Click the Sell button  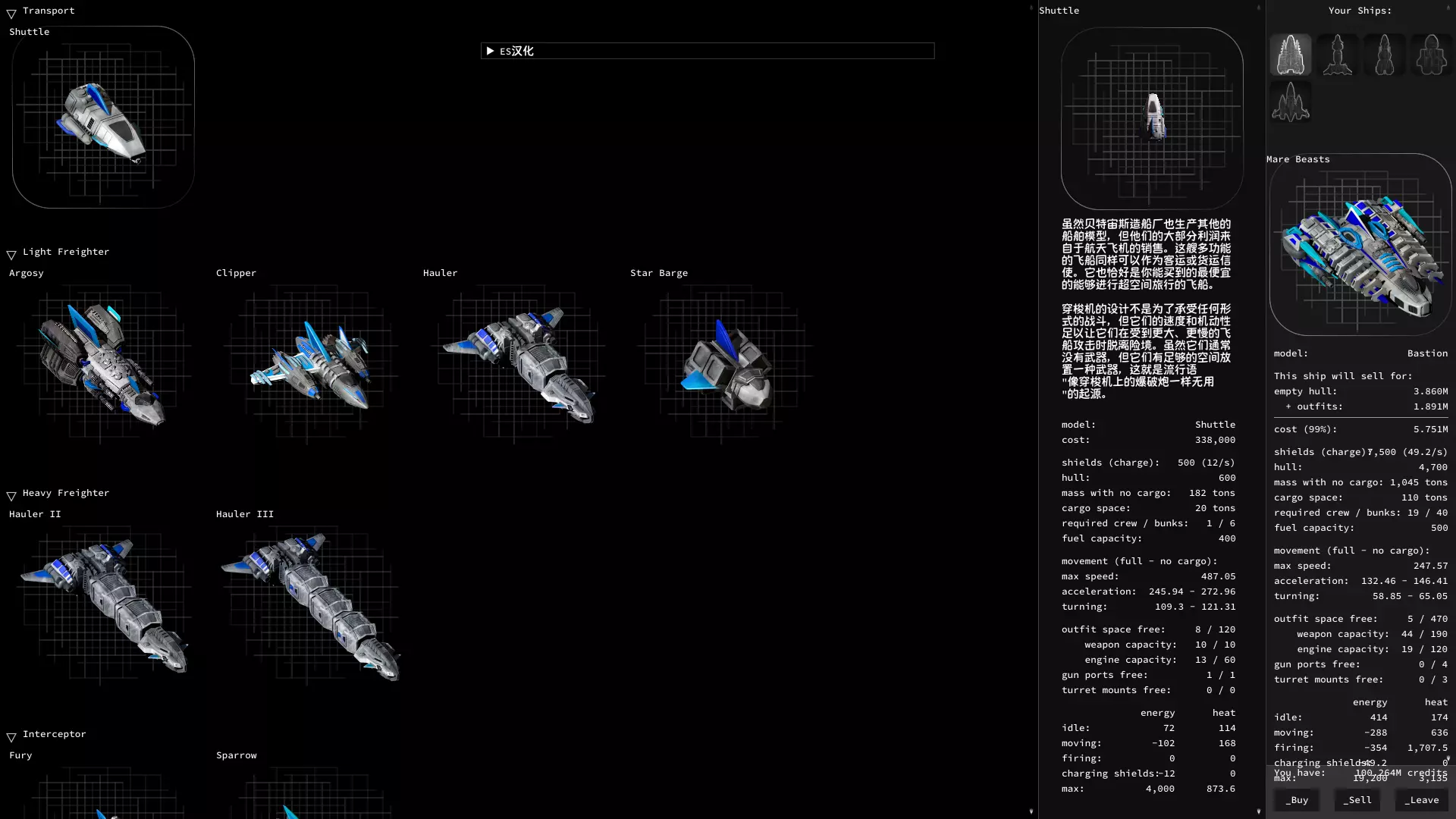coord(1357,800)
